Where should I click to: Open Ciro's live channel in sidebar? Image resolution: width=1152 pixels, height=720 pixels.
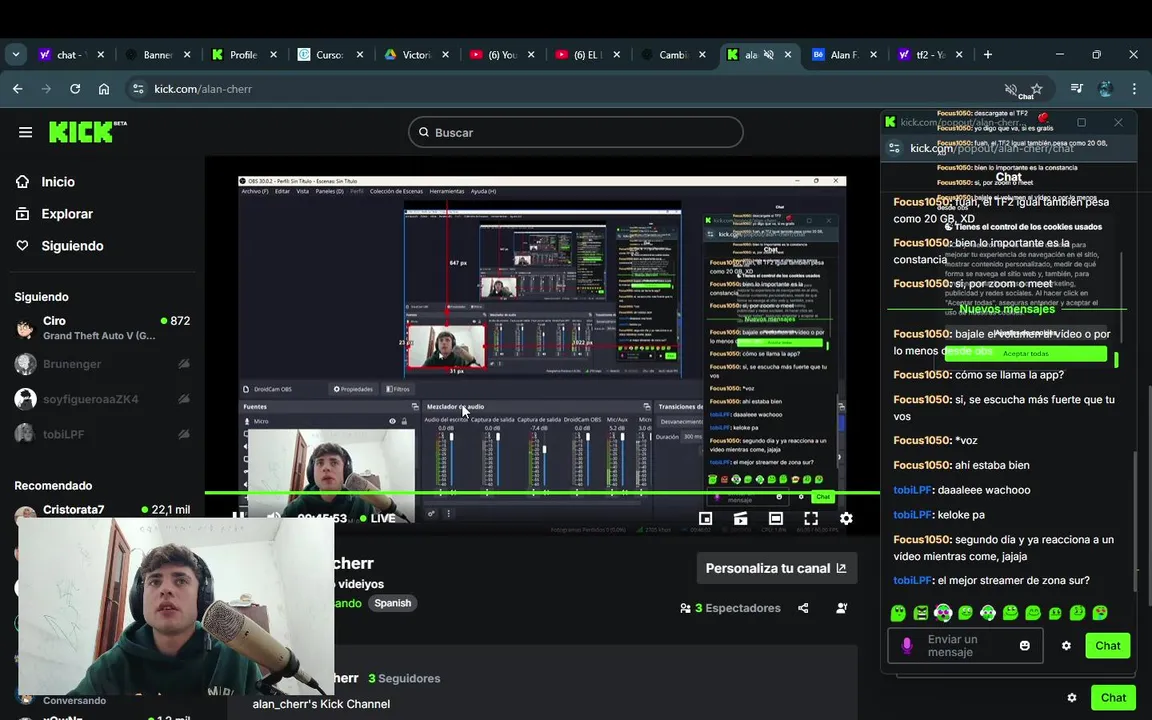(102, 328)
